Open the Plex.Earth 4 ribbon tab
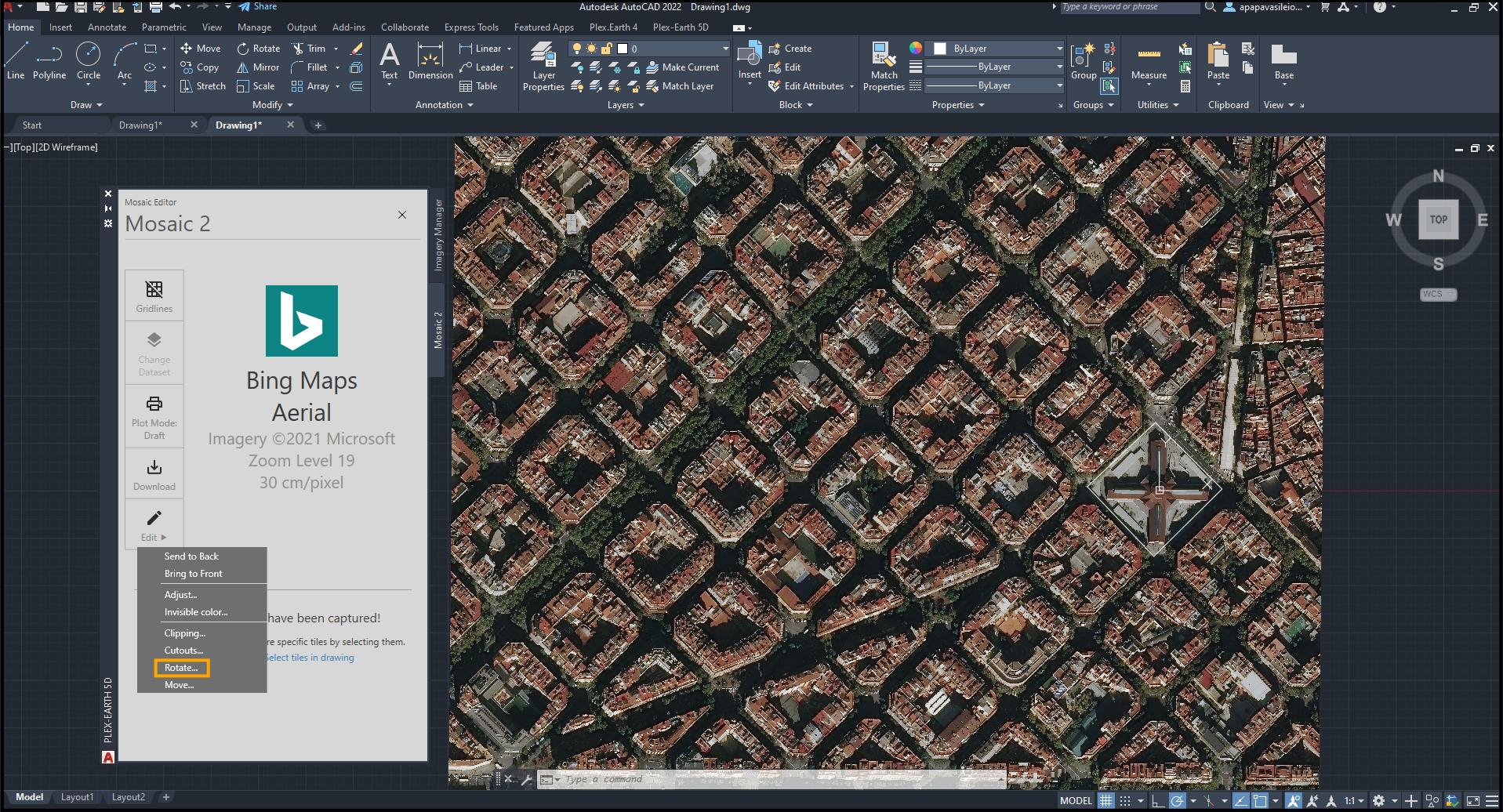Viewport: 1503px width, 812px height. (x=613, y=27)
